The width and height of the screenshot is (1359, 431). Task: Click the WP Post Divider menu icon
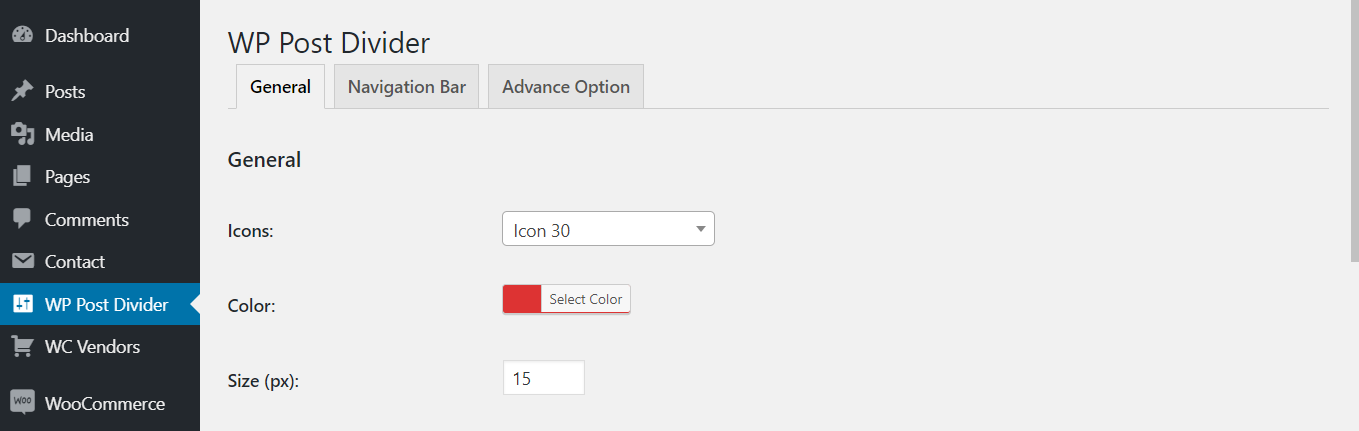[23, 305]
